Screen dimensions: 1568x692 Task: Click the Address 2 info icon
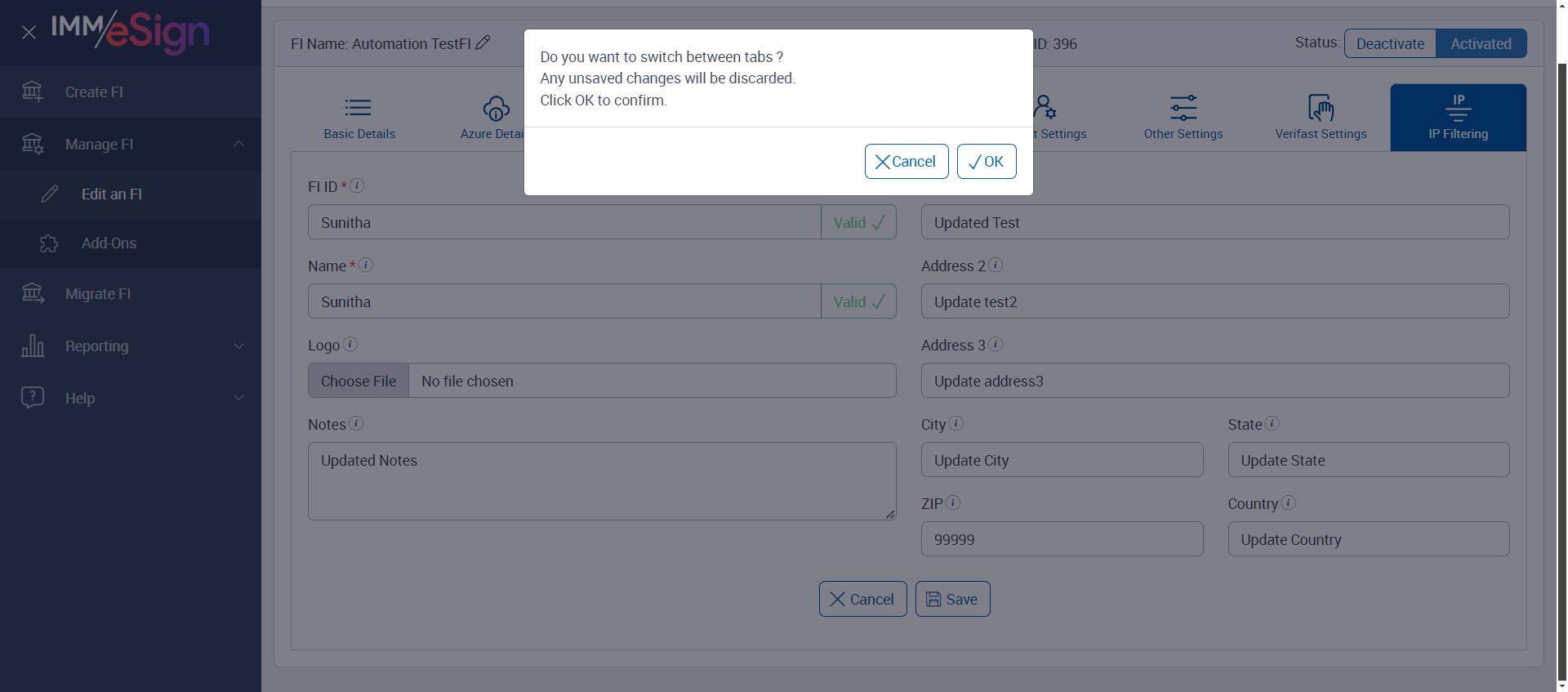click(x=995, y=265)
